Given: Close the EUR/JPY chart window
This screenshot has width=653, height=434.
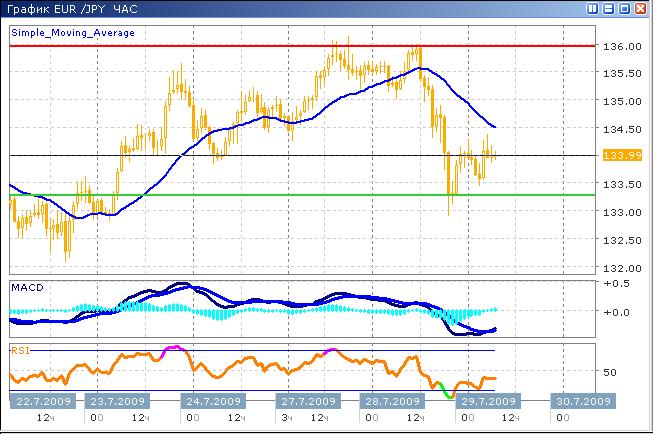Looking at the screenshot, I should 641,8.
